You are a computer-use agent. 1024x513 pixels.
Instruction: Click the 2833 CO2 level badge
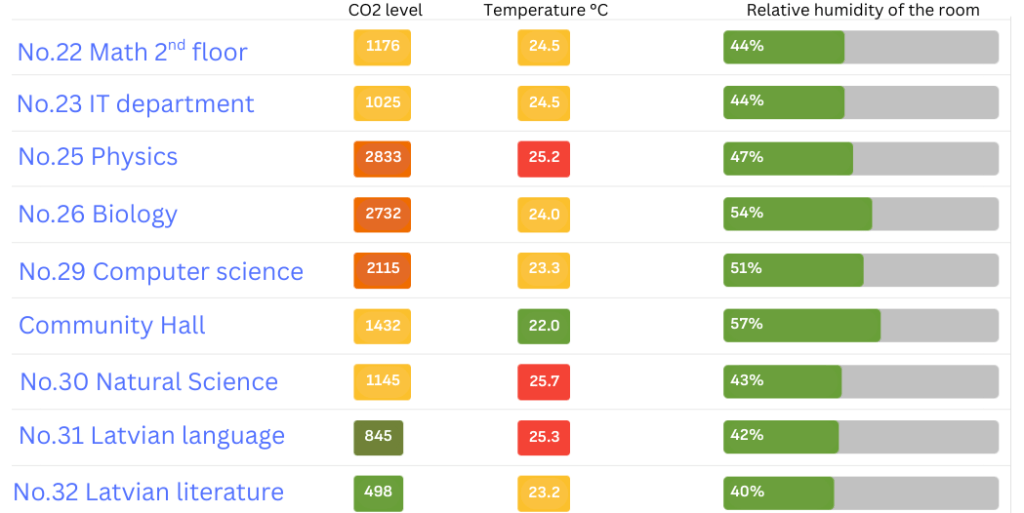coord(382,158)
